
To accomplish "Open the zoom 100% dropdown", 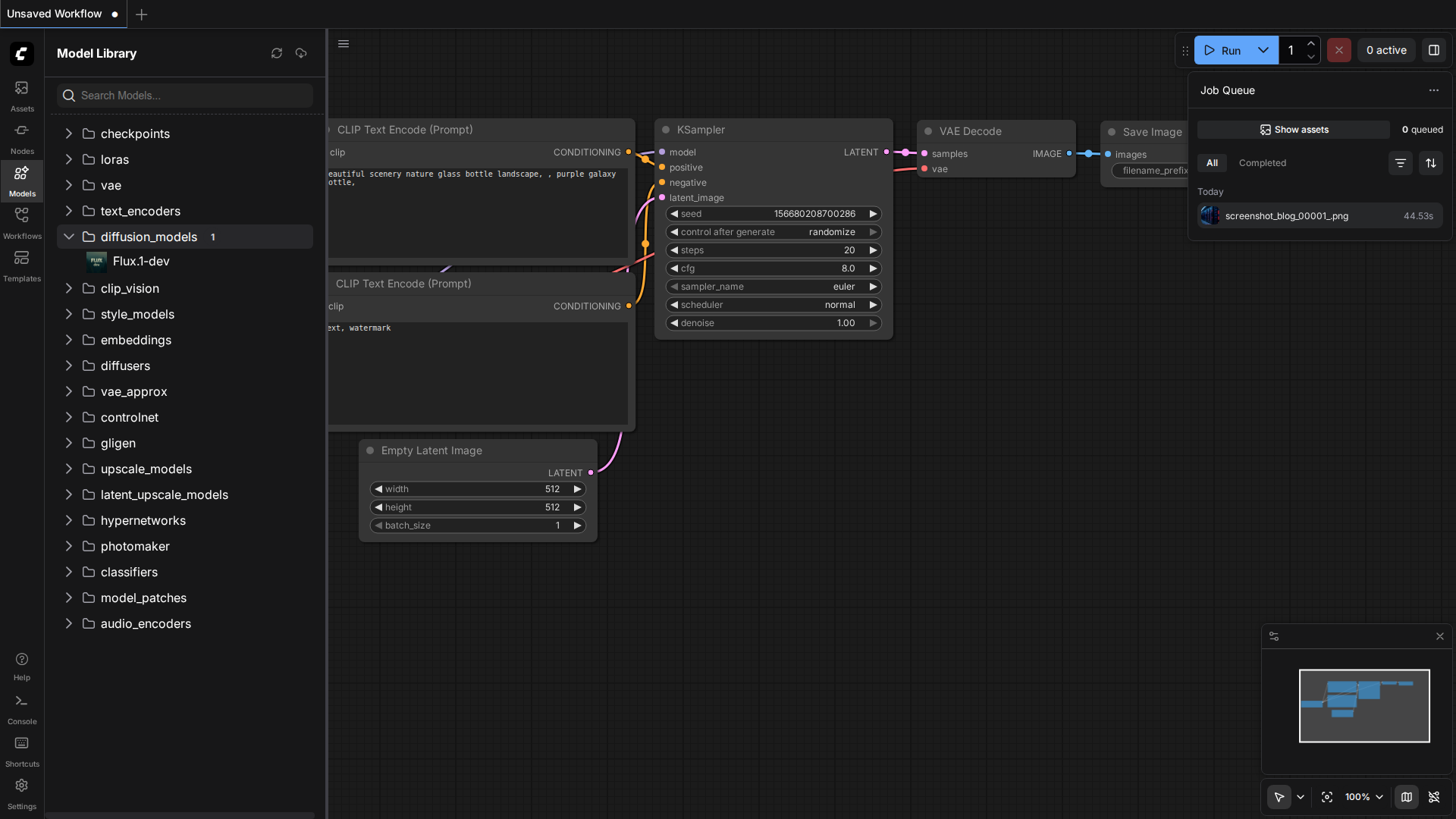I will (1364, 797).
